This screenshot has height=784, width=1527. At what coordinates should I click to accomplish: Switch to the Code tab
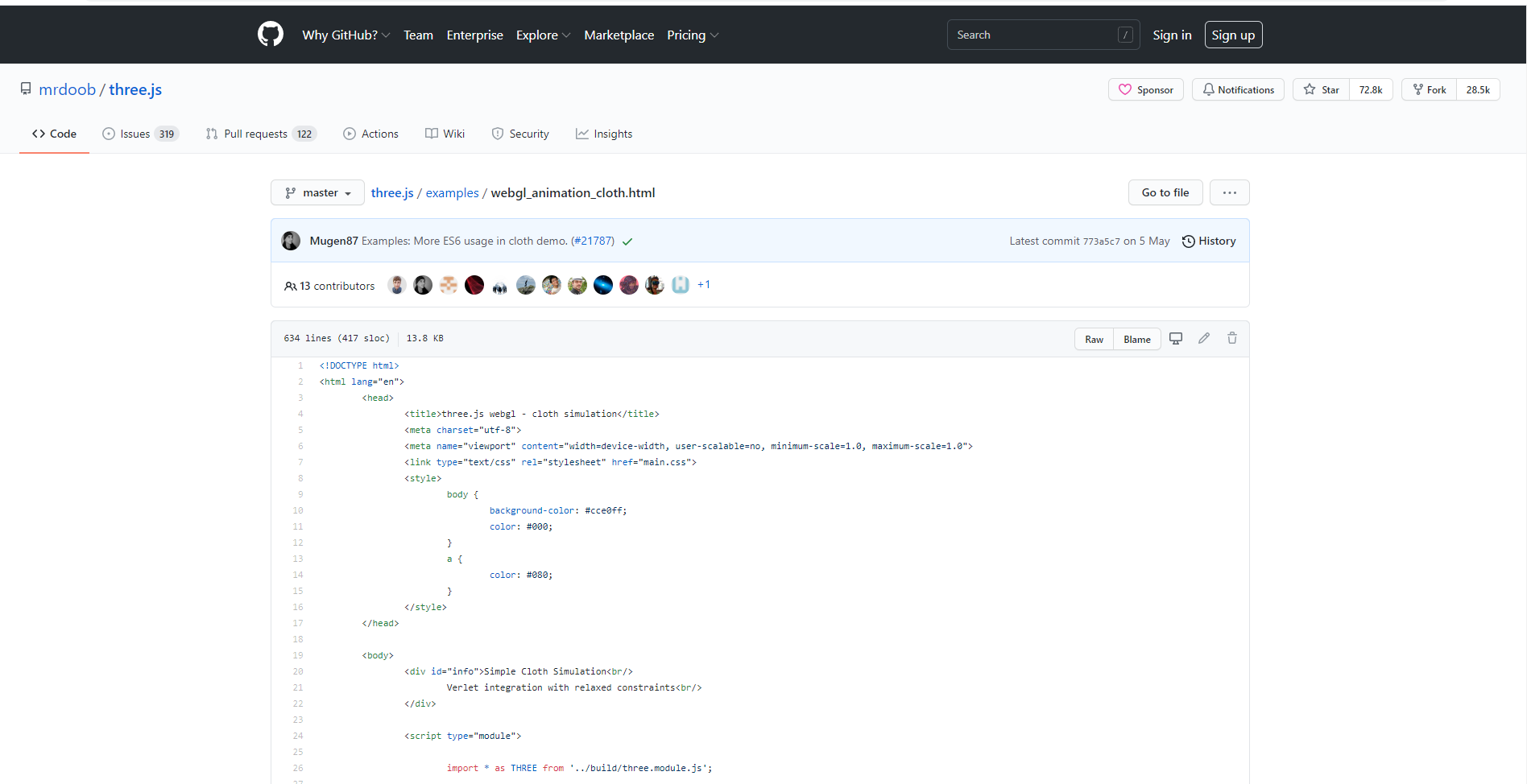pos(54,134)
